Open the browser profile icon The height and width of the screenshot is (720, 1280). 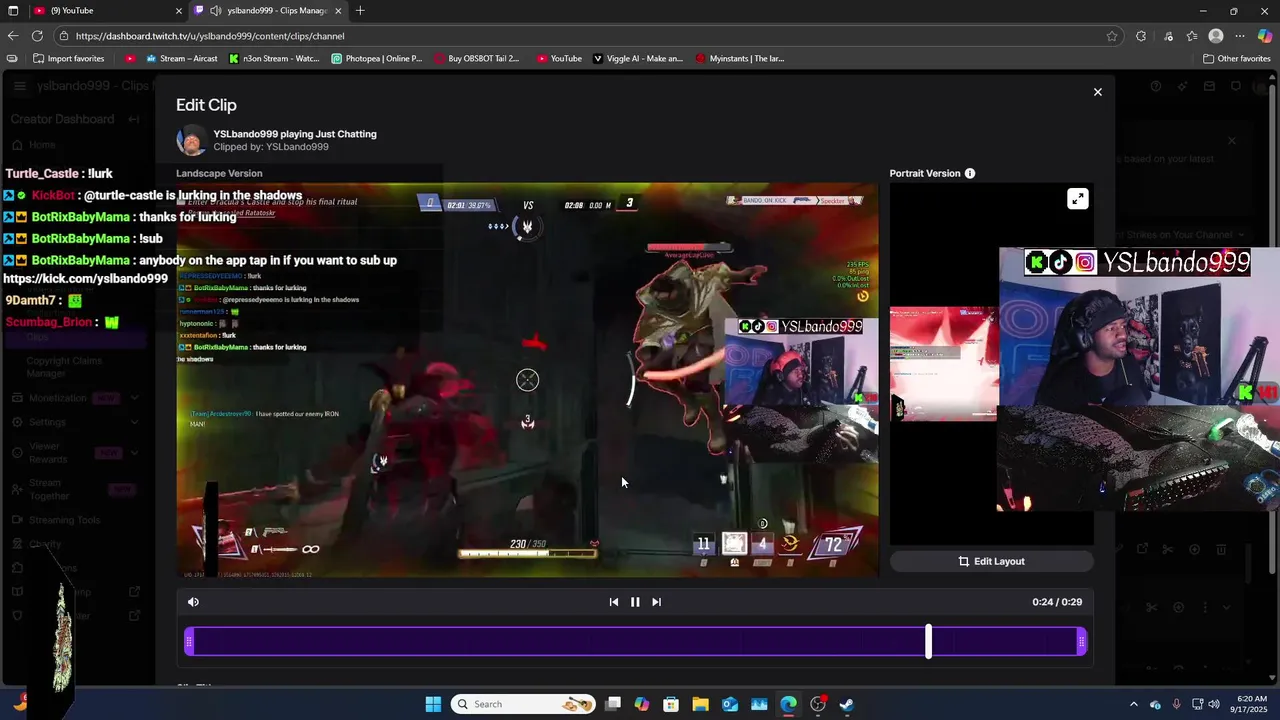click(1216, 36)
